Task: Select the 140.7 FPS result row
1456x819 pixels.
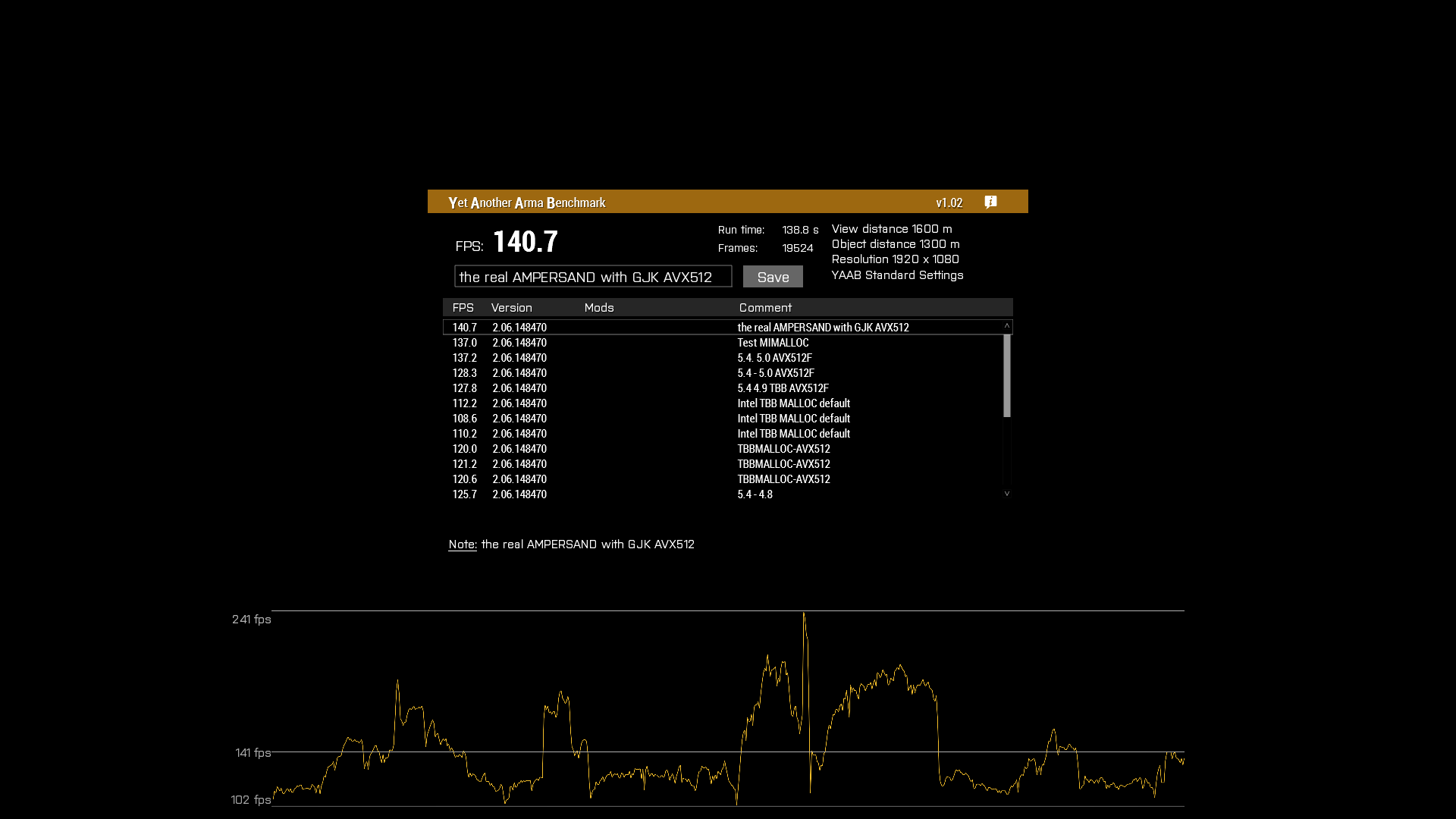Action: [723, 328]
